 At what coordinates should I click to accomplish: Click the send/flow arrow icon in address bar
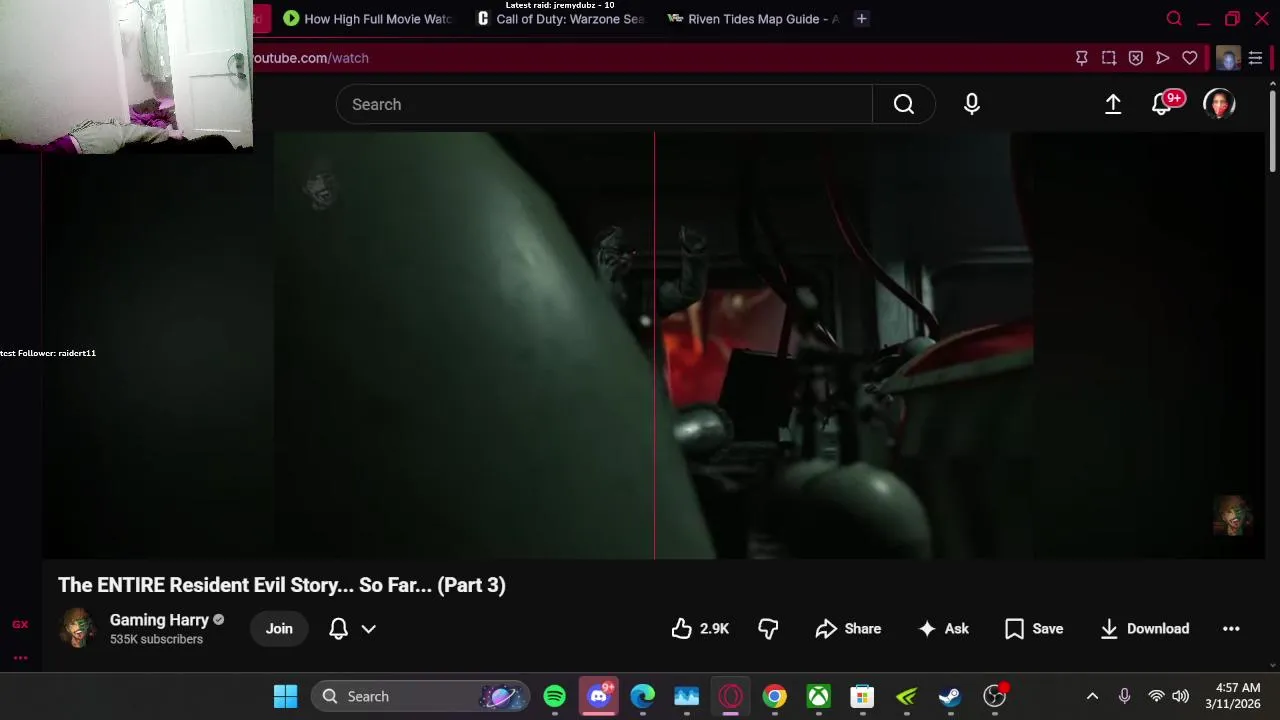pyautogui.click(x=1162, y=58)
